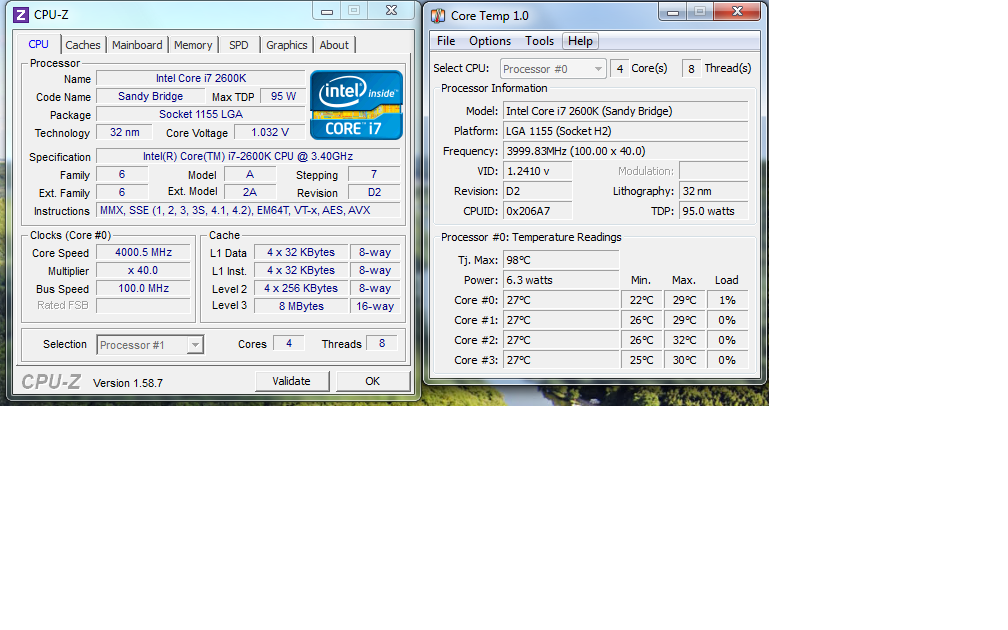The width and height of the screenshot is (1008, 630).
Task: Click the Cores value '4' in CPU-Z
Action: (289, 343)
